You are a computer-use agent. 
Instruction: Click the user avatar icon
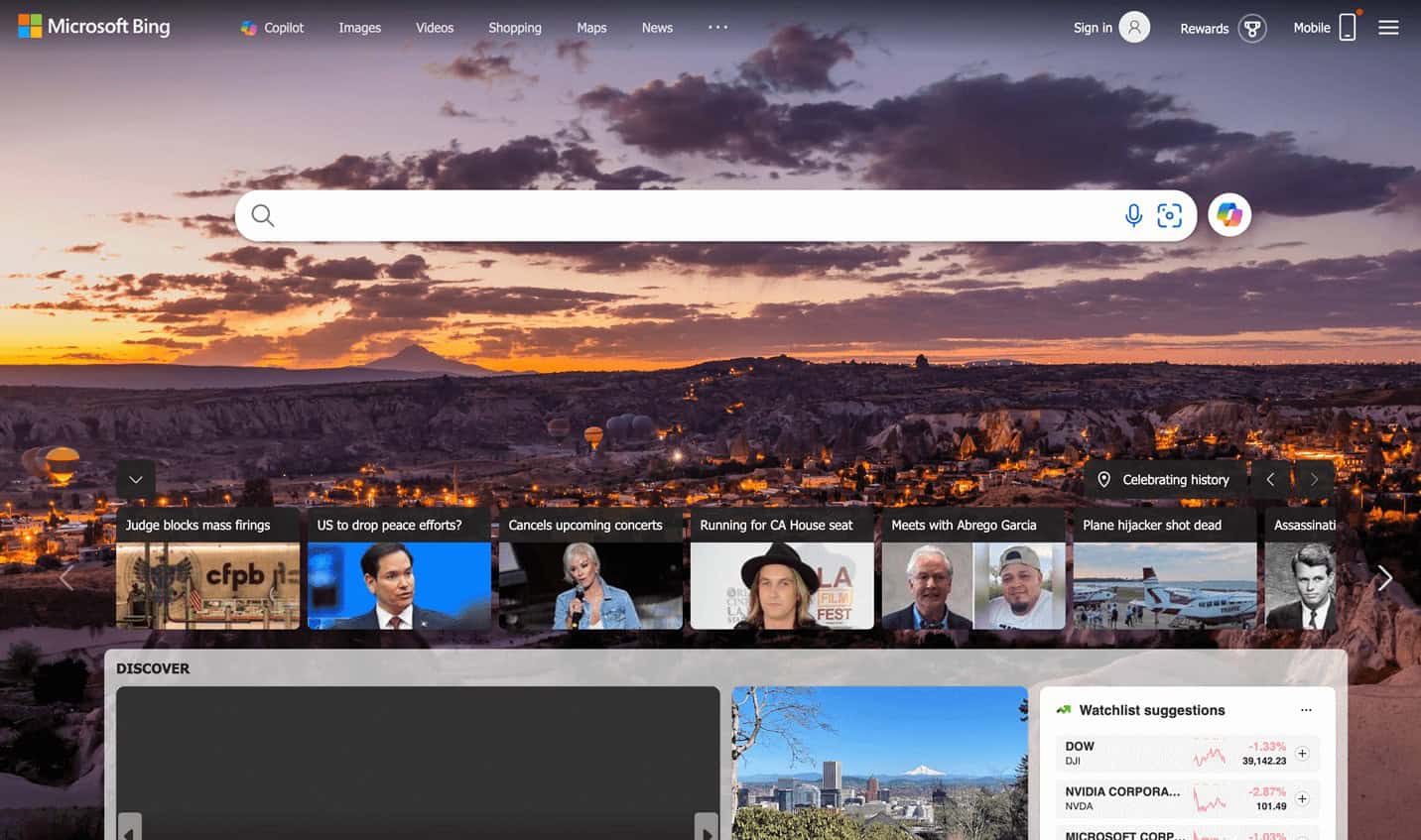pos(1134,27)
